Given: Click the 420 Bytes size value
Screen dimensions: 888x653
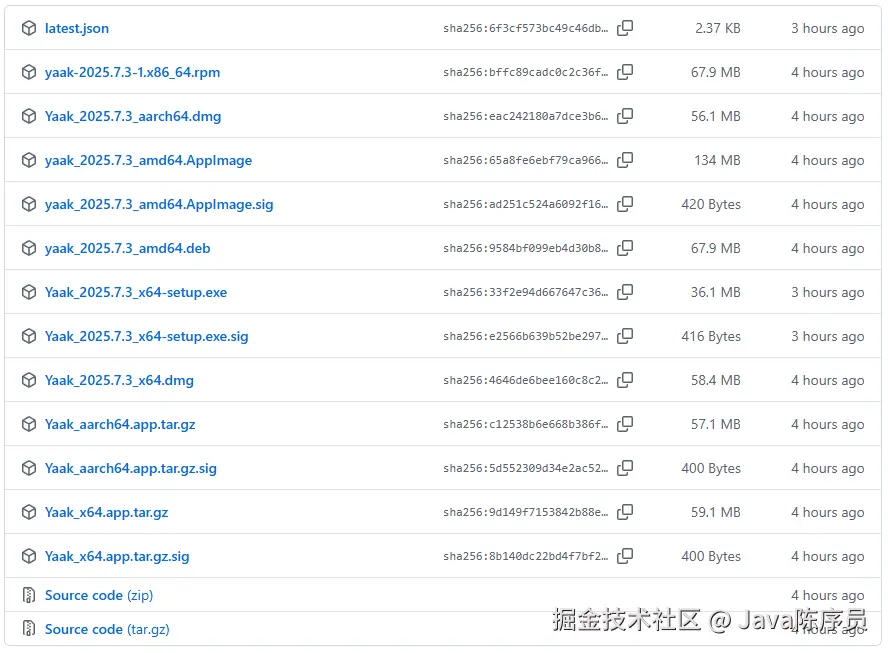Looking at the screenshot, I should [x=711, y=204].
